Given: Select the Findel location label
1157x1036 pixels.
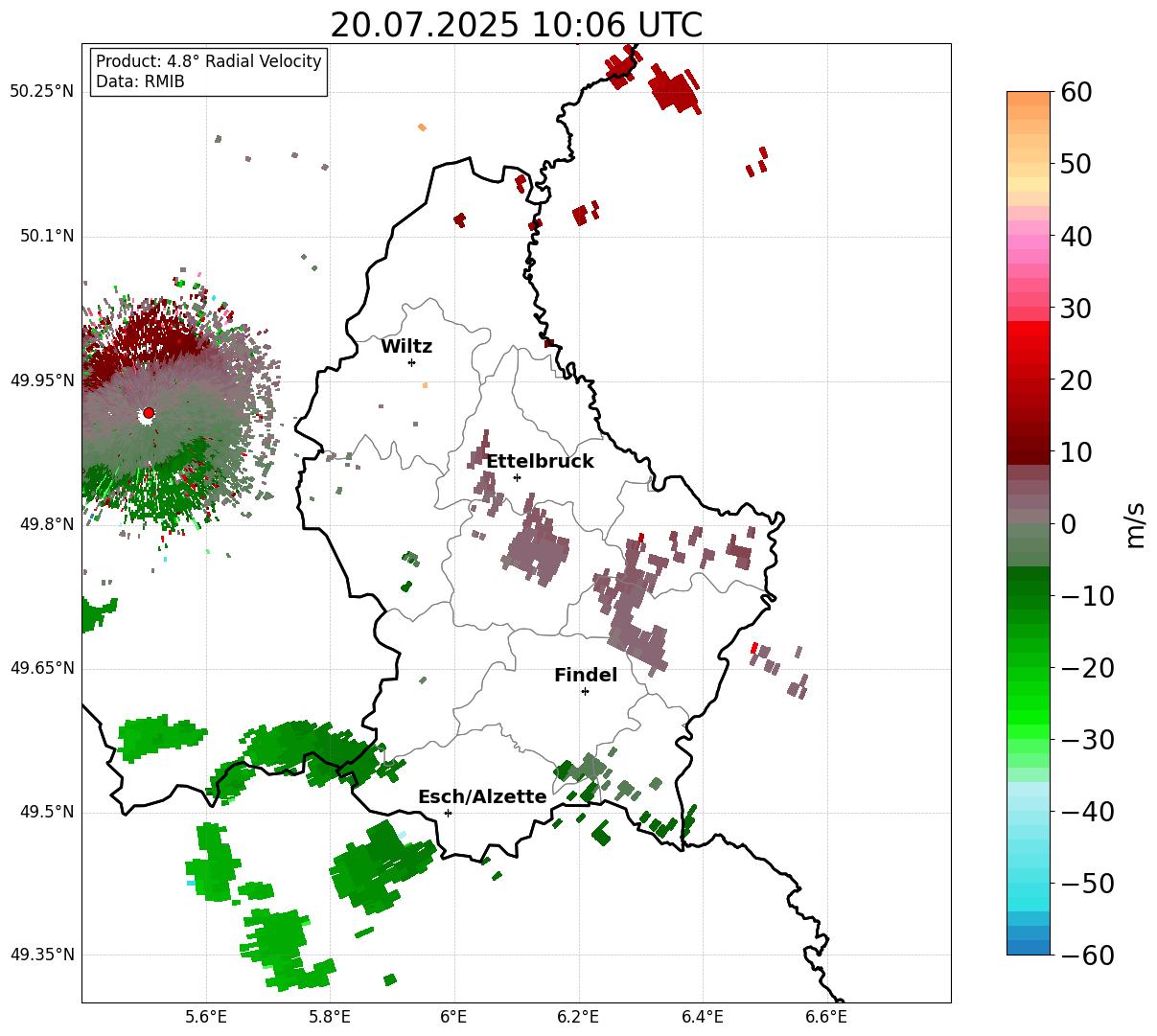Looking at the screenshot, I should click(x=586, y=676).
